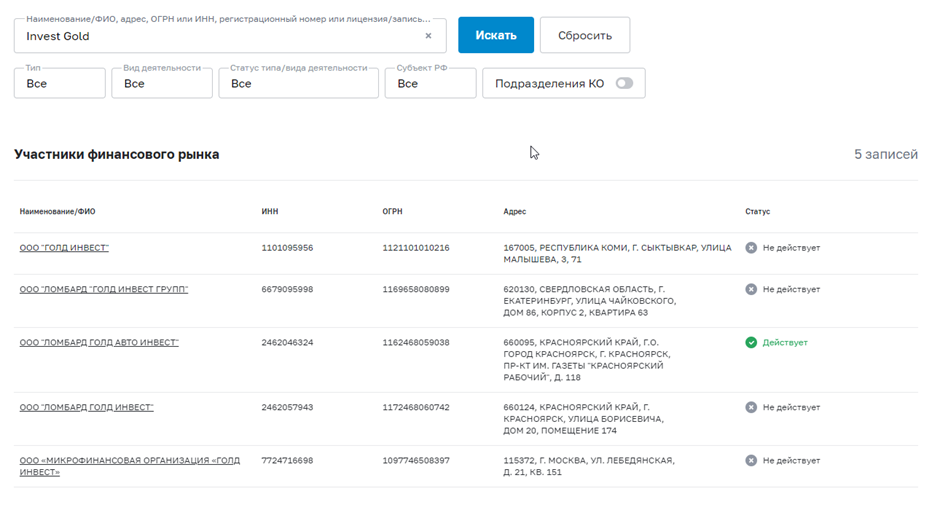Click the INN value 6679095998
The height and width of the screenshot is (510, 940).
(287, 289)
